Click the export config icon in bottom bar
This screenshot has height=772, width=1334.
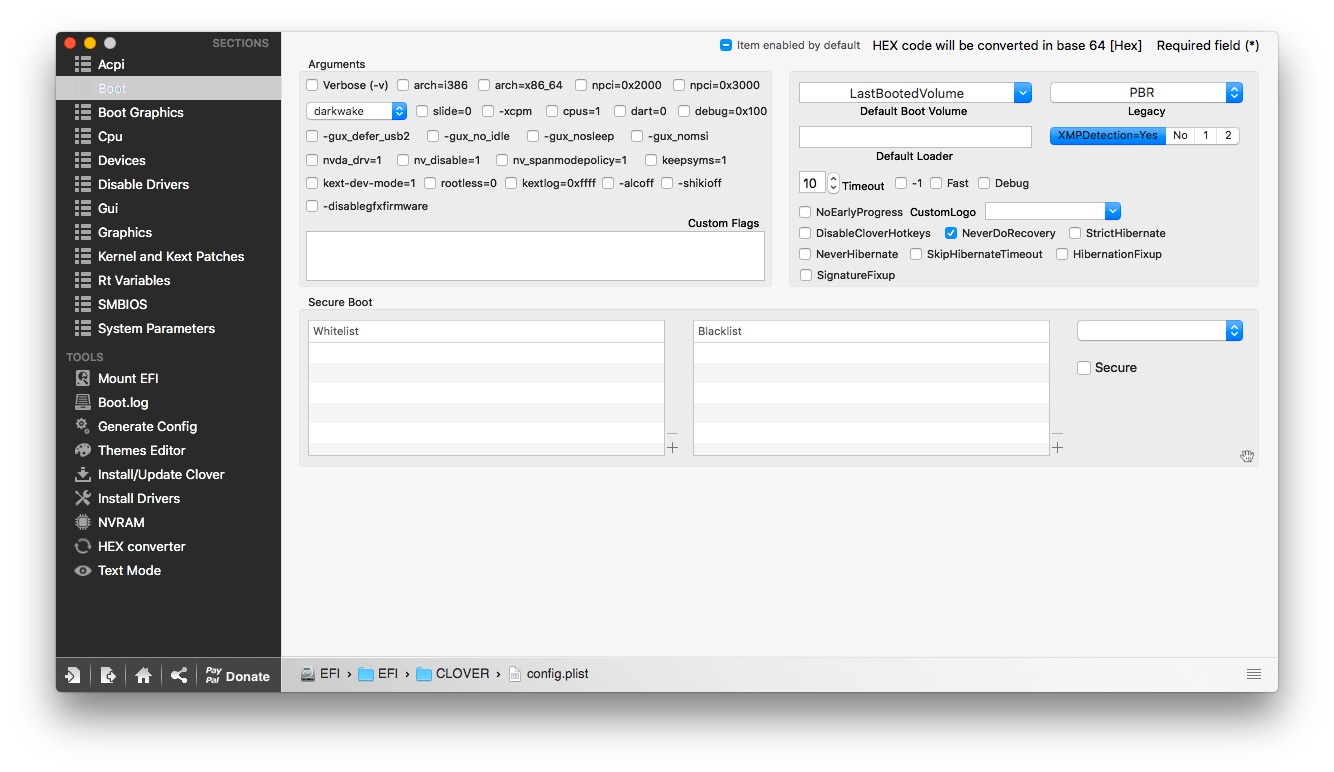(x=108, y=675)
